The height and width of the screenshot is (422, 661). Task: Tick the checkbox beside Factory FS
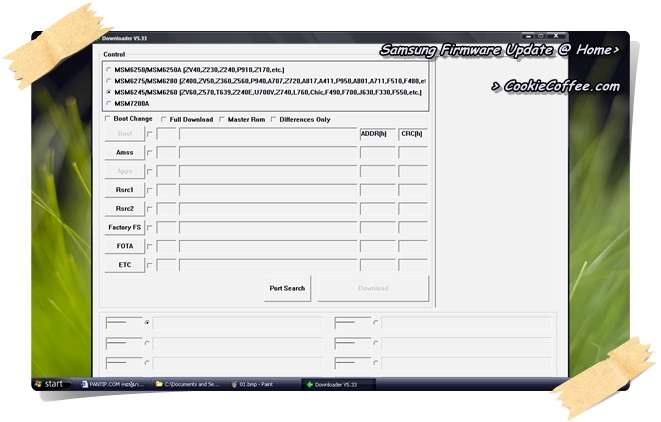pyautogui.click(x=150, y=228)
